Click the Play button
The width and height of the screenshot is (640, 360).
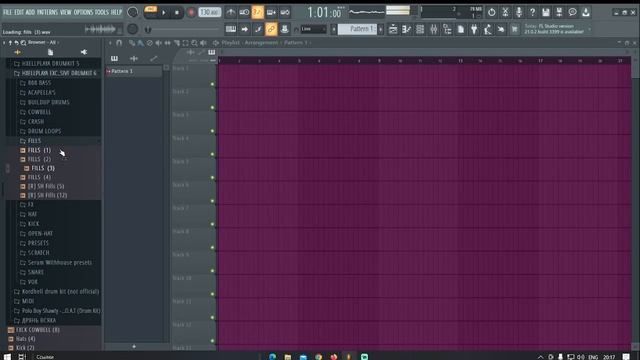pos(164,12)
